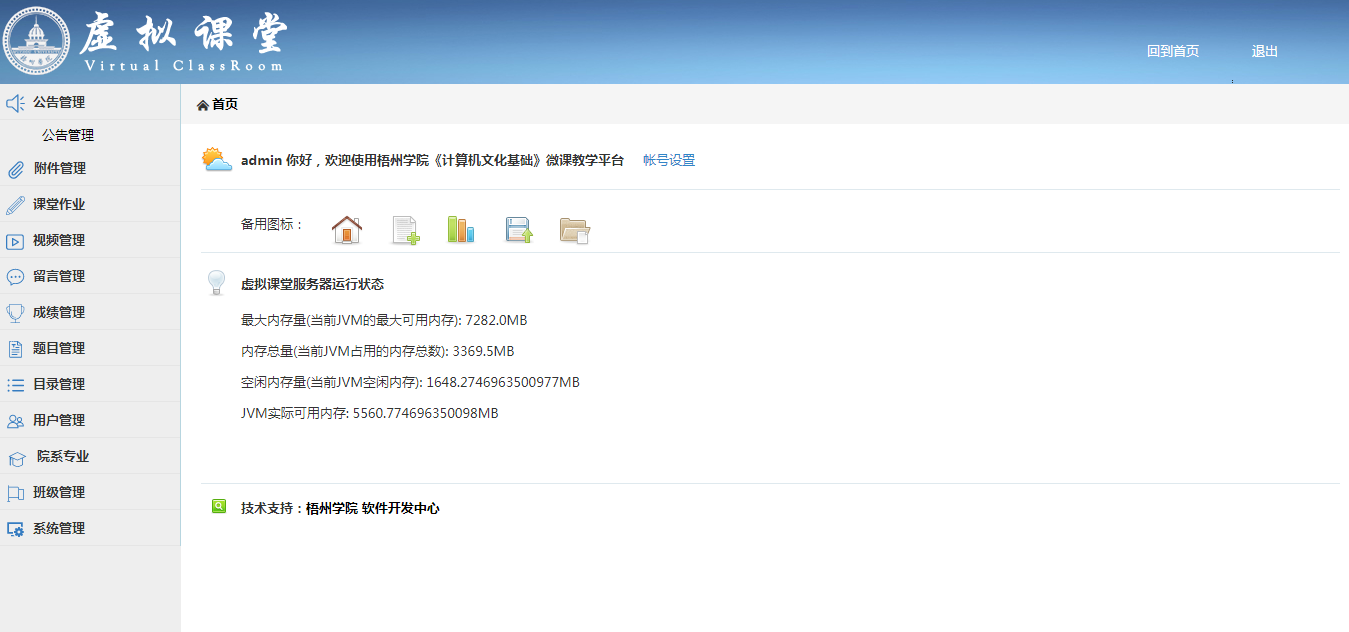Open 课堂作业 in the sidebar

coord(58,204)
